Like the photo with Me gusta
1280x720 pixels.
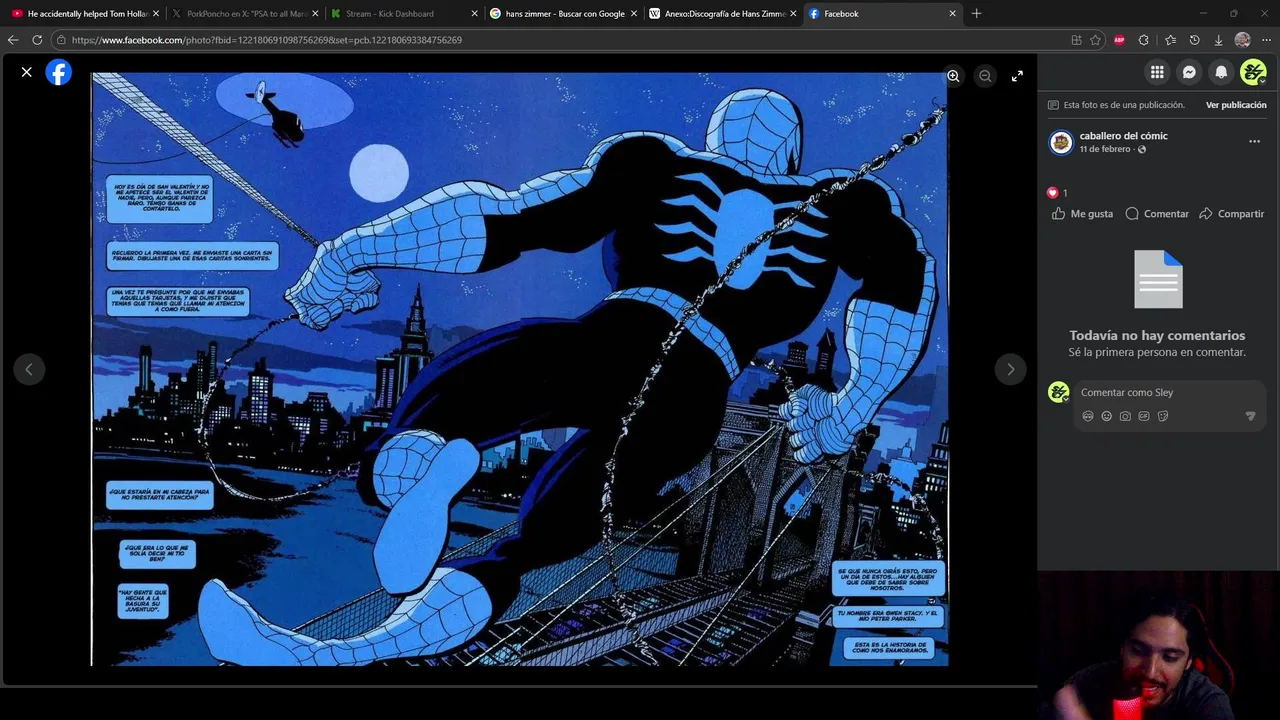click(1082, 214)
